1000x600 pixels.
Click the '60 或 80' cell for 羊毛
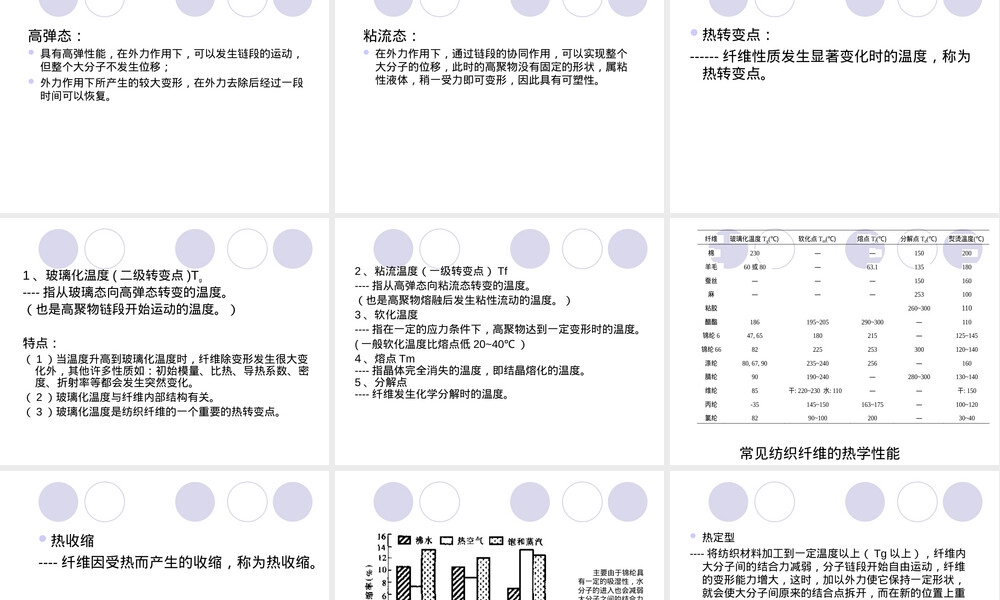pos(754,267)
